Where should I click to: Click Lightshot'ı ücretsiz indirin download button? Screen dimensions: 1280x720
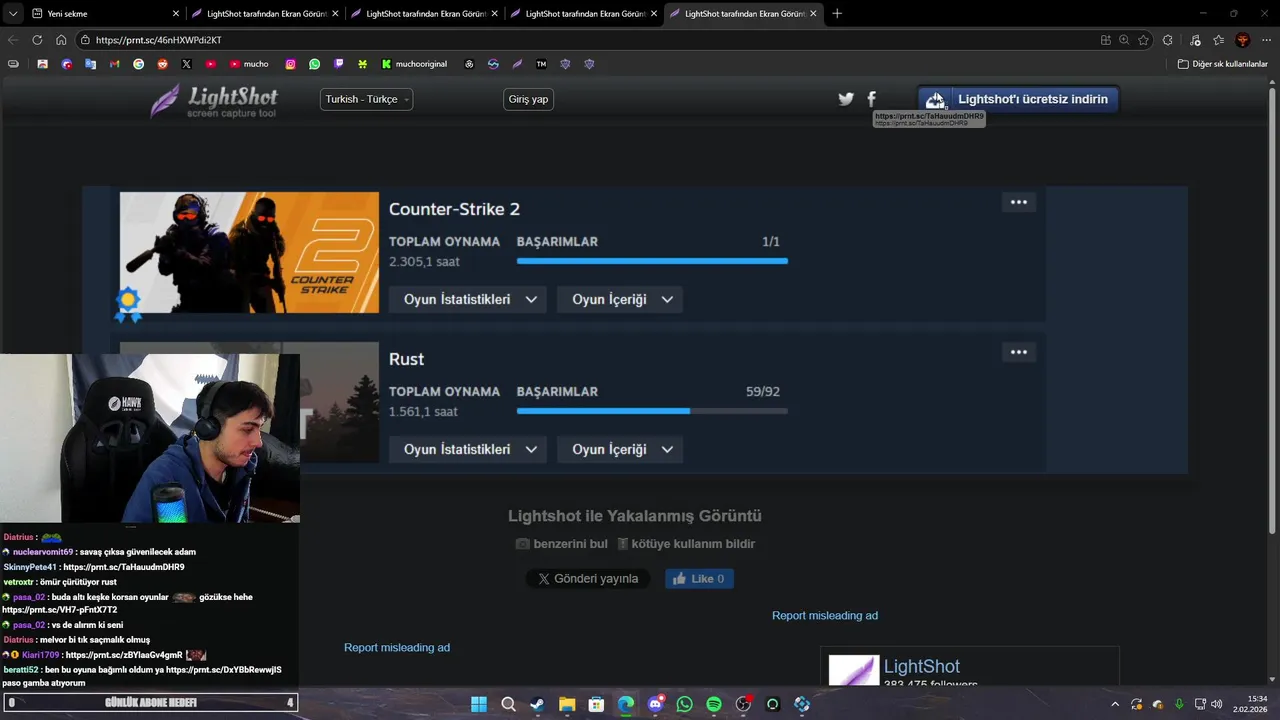click(1018, 99)
